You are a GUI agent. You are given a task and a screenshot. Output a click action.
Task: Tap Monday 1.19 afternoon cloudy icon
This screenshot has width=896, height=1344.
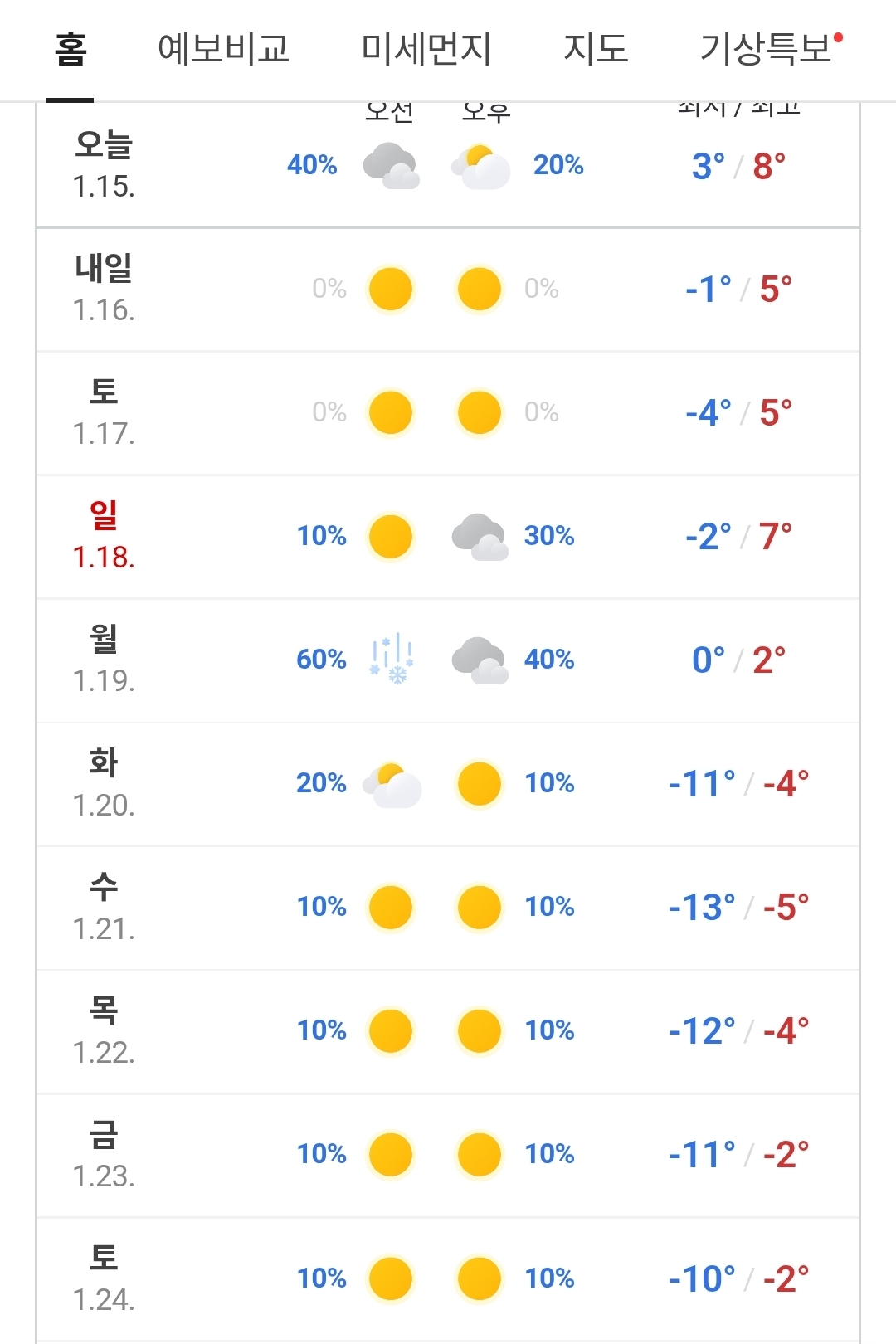[x=480, y=660]
